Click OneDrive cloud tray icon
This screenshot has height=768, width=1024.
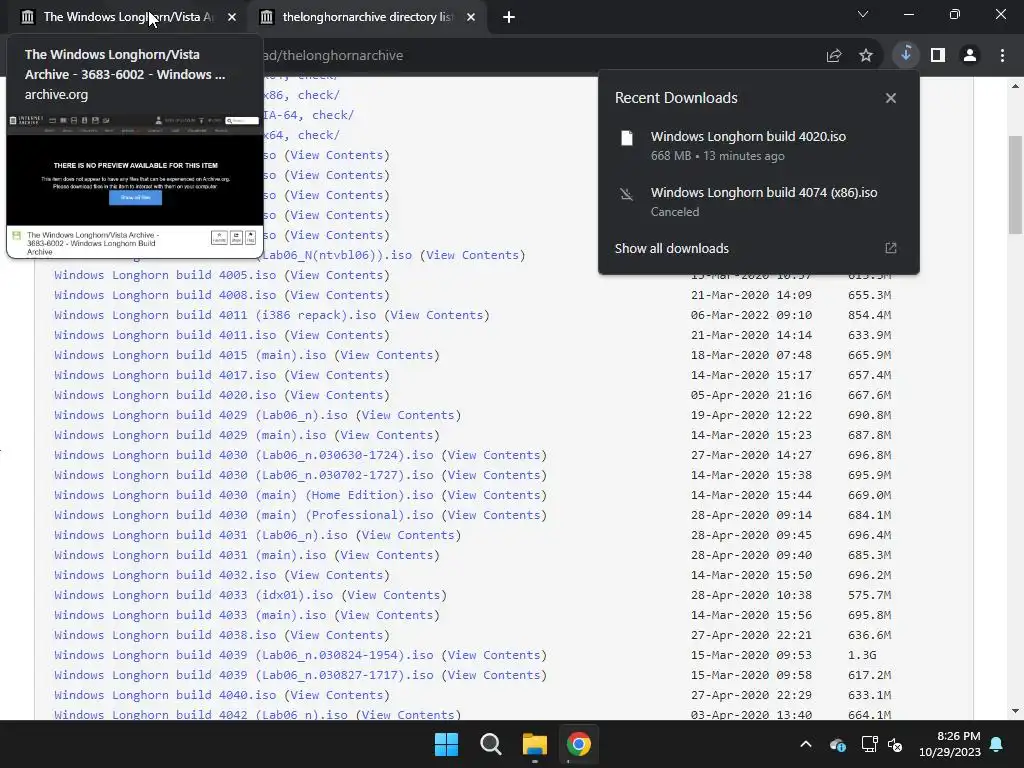pos(838,744)
